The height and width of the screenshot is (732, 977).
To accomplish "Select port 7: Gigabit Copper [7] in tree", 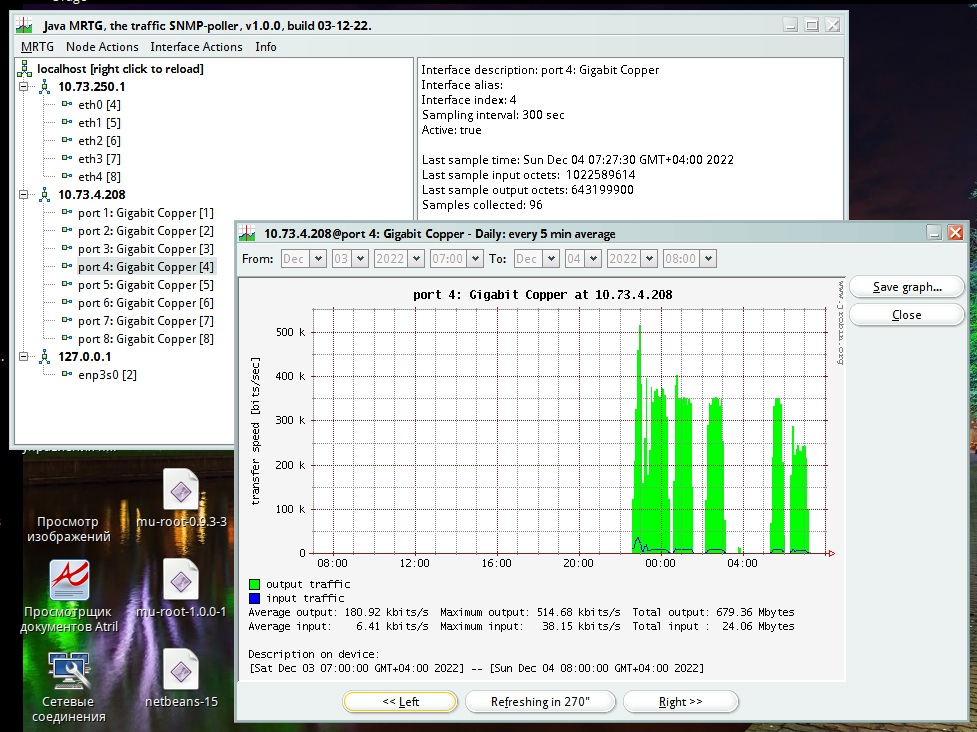I will pos(146,321).
